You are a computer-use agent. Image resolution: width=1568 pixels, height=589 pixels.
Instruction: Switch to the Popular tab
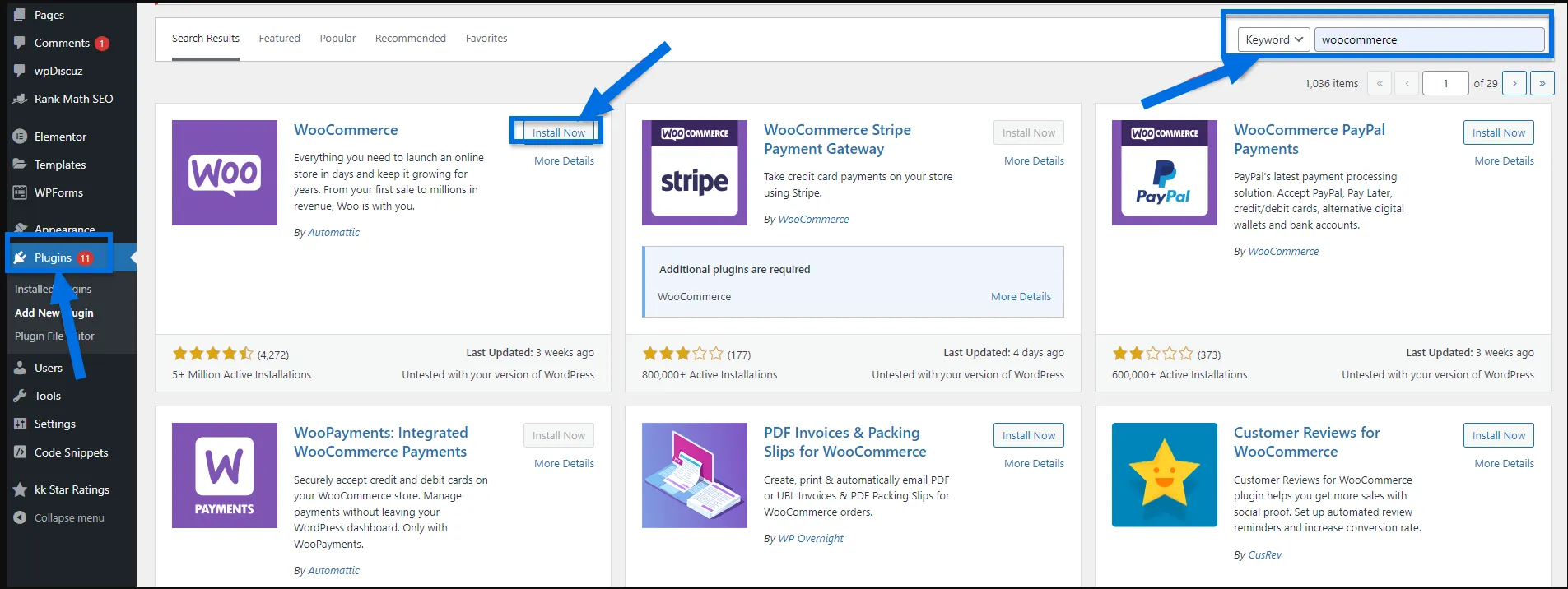(337, 39)
